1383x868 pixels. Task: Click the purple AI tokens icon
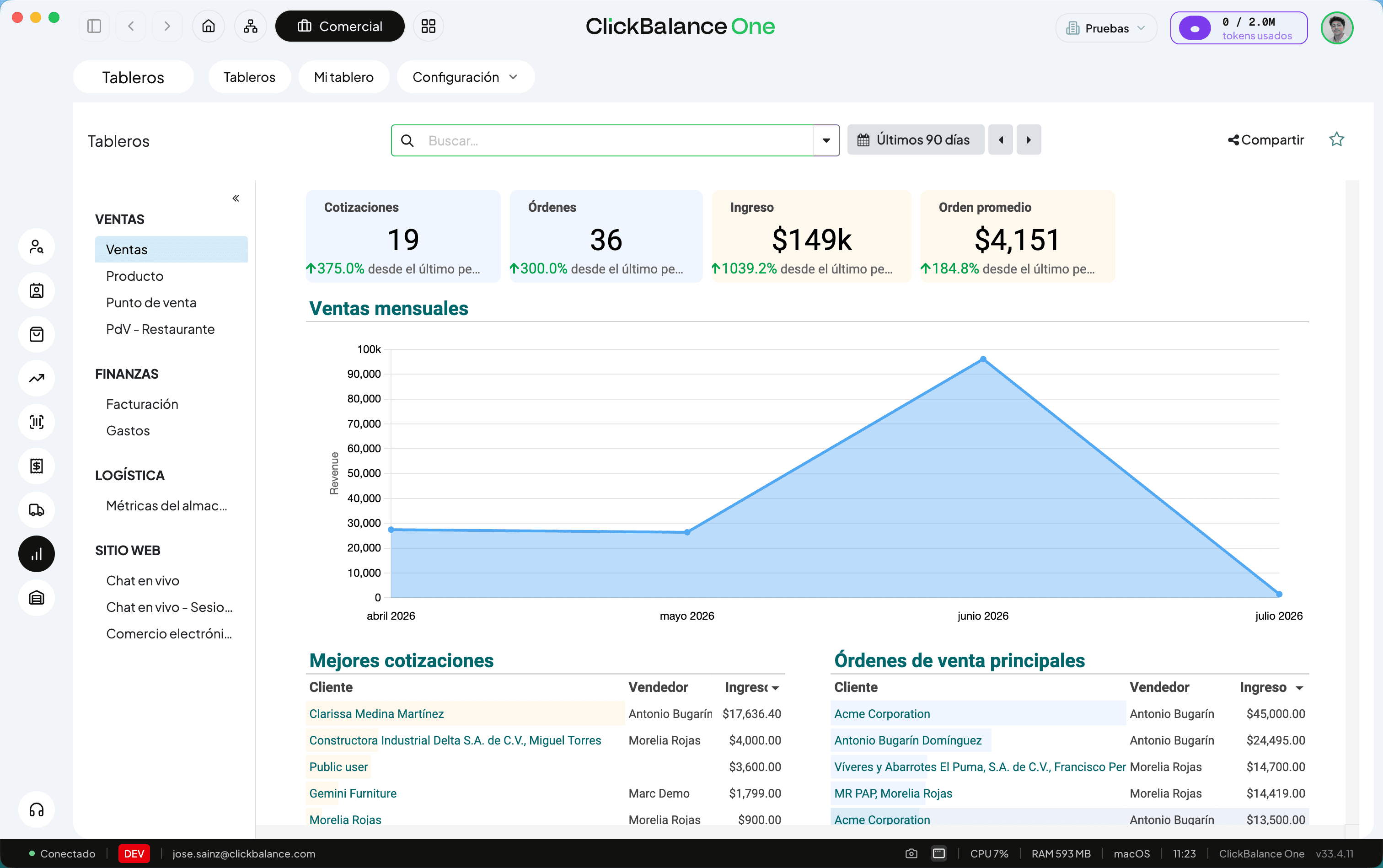coord(1195,28)
